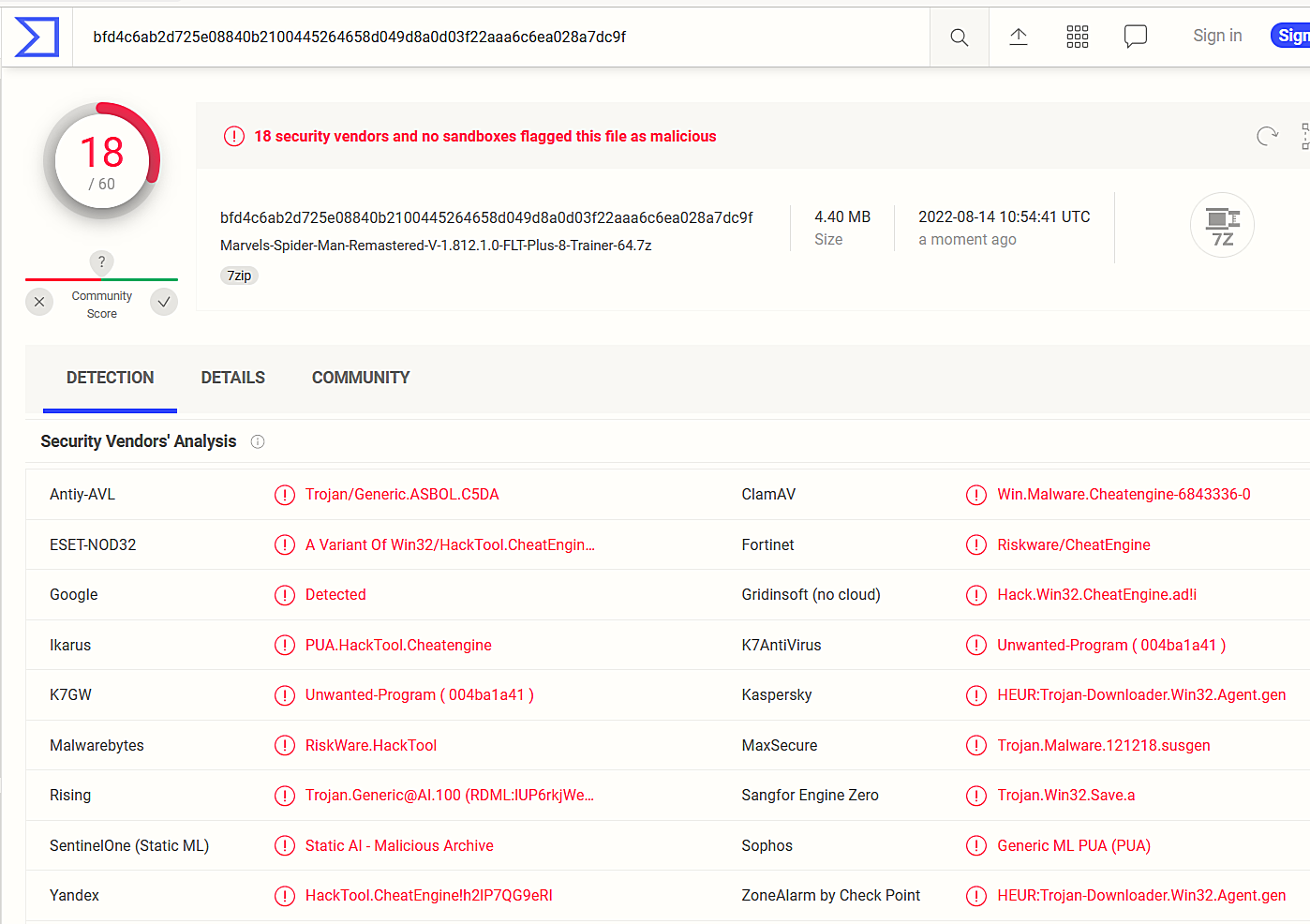1310x924 pixels.
Task: Click the reanalyze refresh icon
Action: pyautogui.click(x=1267, y=137)
